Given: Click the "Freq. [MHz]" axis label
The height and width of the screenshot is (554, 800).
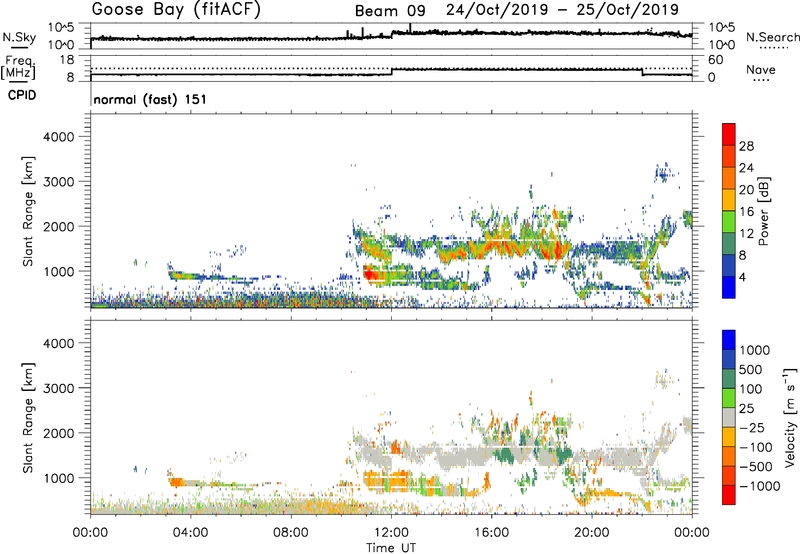Looking at the screenshot, I should tap(18, 68).
